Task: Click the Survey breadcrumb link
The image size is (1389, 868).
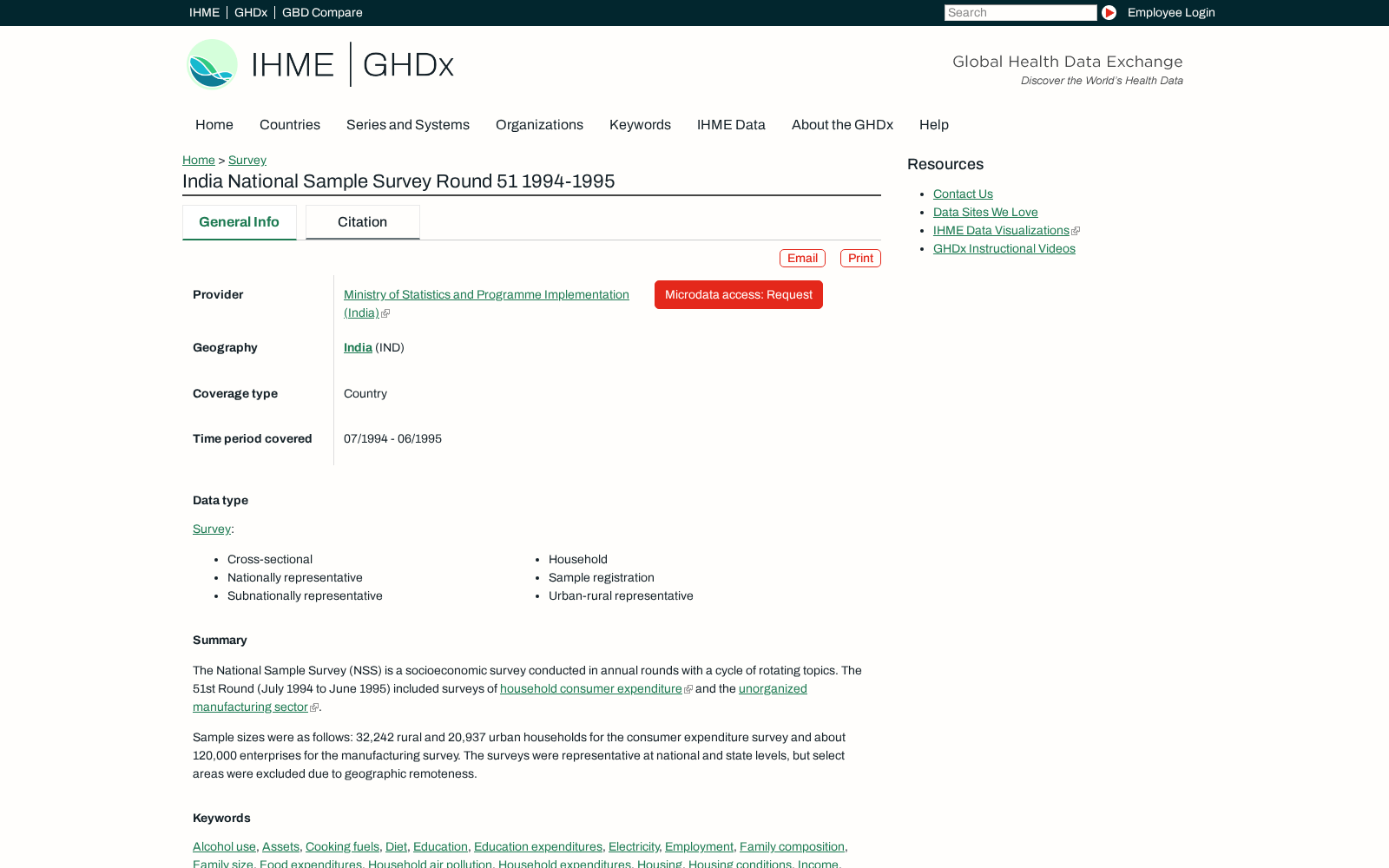Action: tap(247, 160)
